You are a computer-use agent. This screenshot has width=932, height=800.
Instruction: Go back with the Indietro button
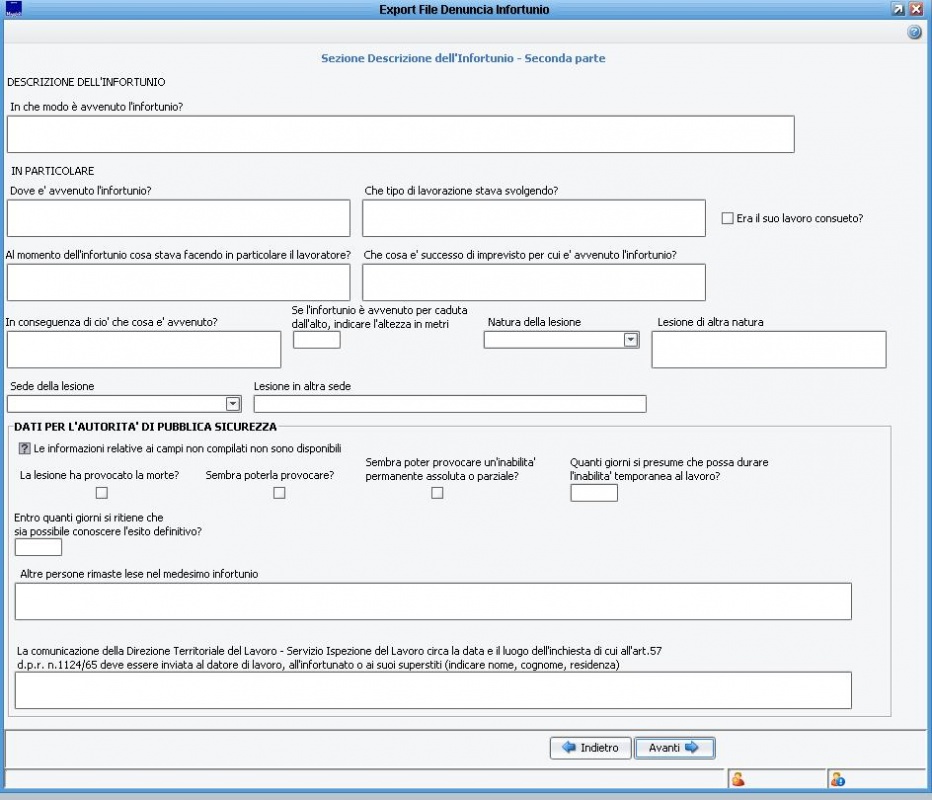(590, 748)
